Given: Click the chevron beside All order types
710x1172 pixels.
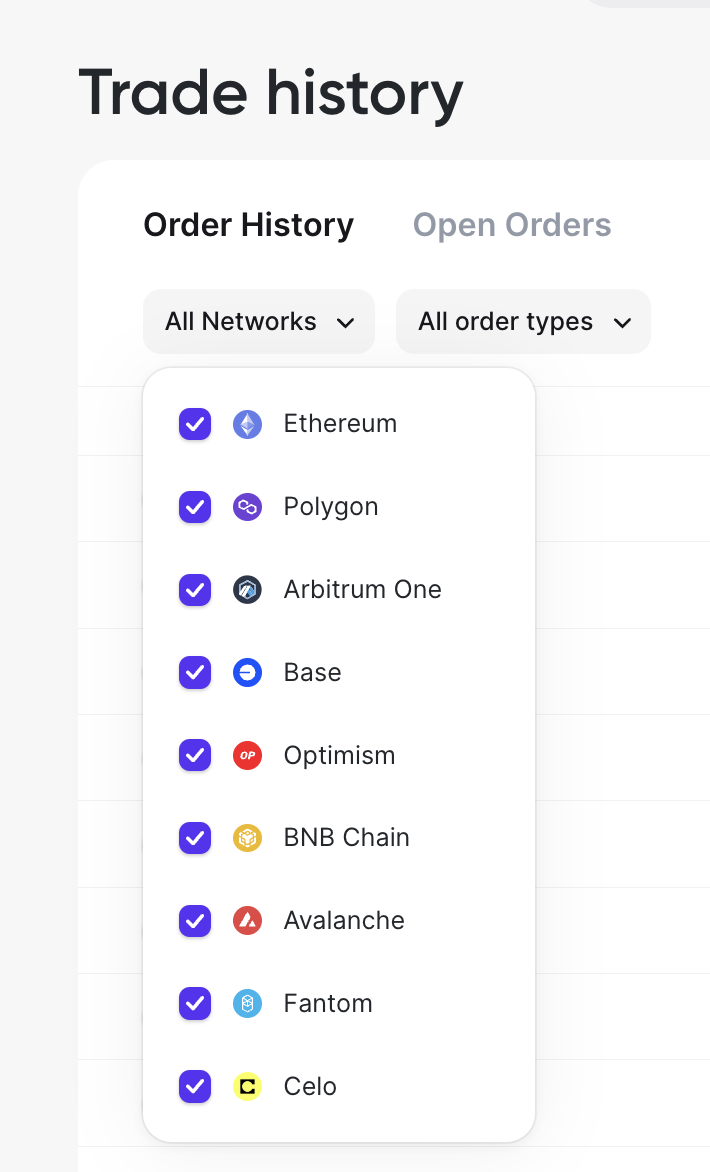Looking at the screenshot, I should pos(622,323).
